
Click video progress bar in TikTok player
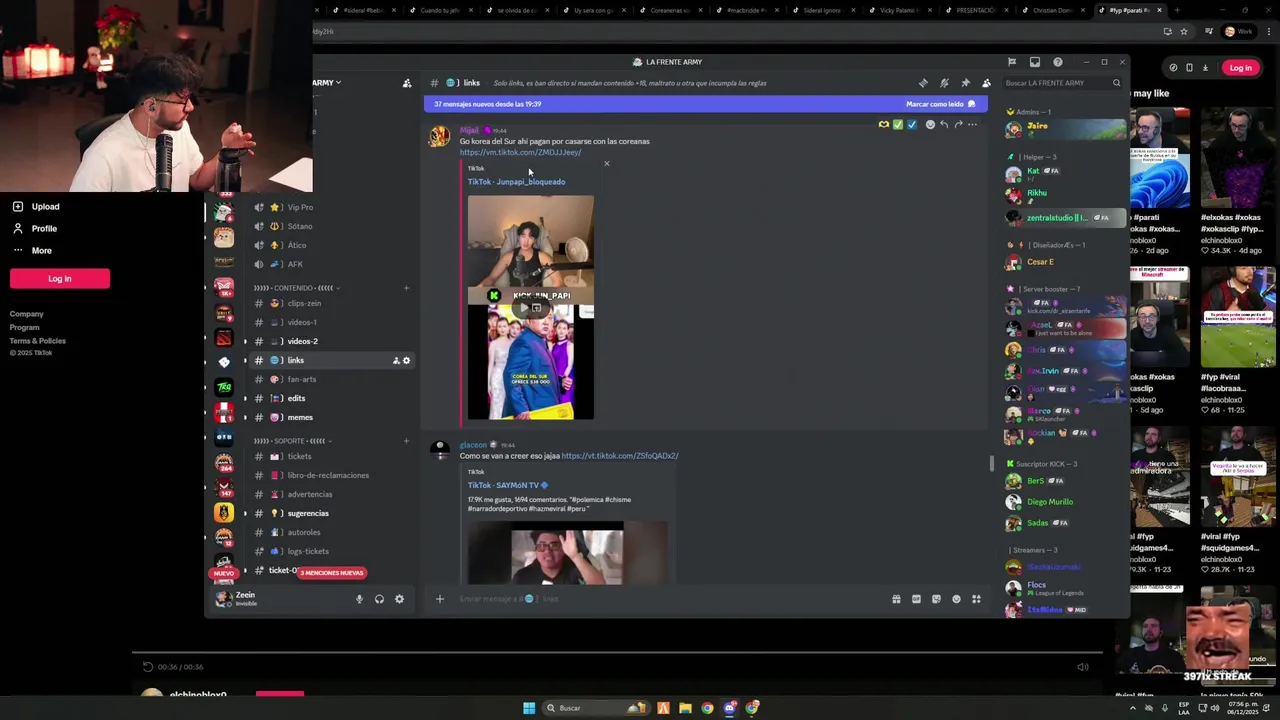pyautogui.click(x=617, y=654)
